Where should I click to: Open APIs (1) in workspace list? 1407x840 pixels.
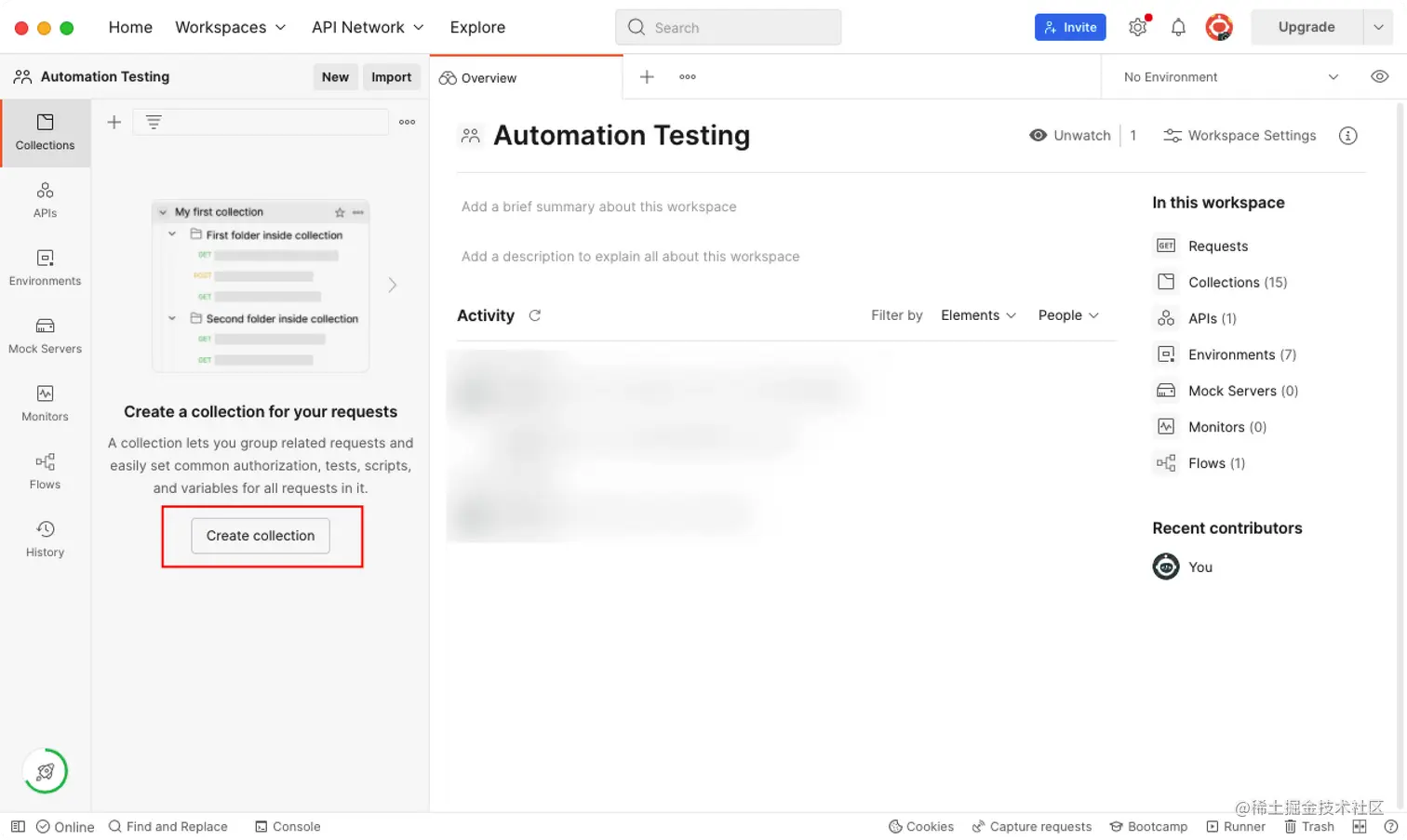tap(1196, 318)
